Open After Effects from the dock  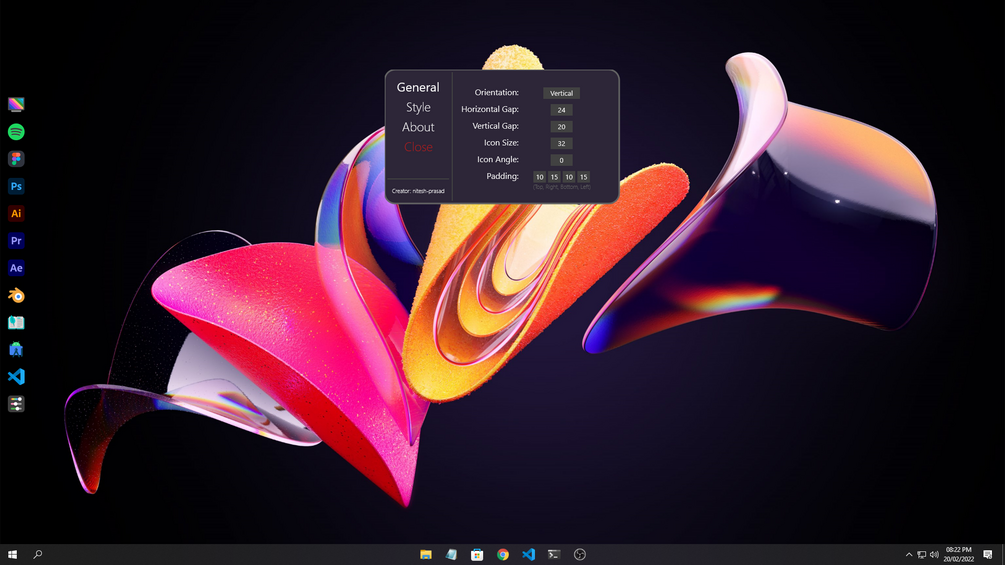coord(16,268)
